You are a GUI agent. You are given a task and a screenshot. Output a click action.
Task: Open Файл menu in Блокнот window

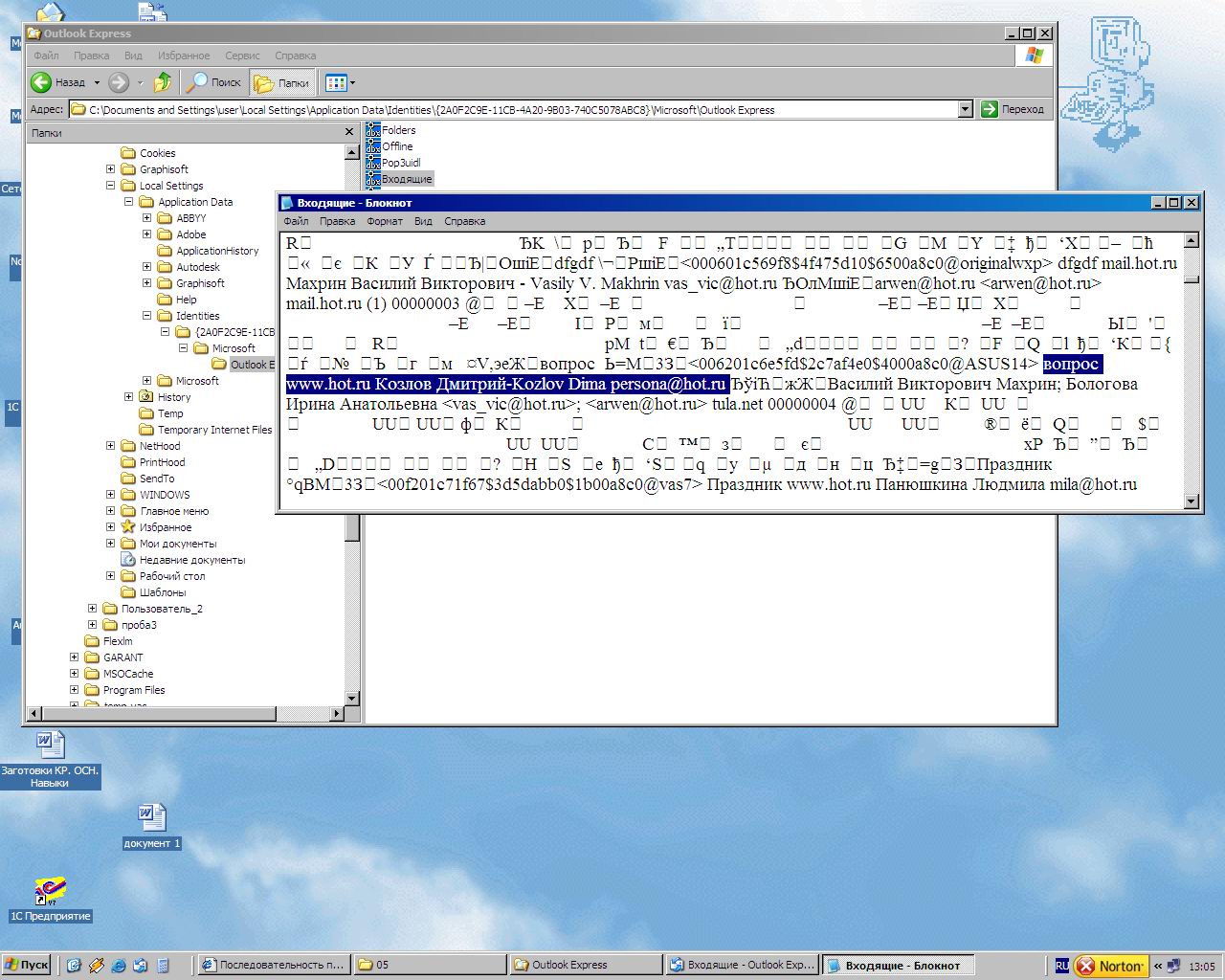click(296, 221)
